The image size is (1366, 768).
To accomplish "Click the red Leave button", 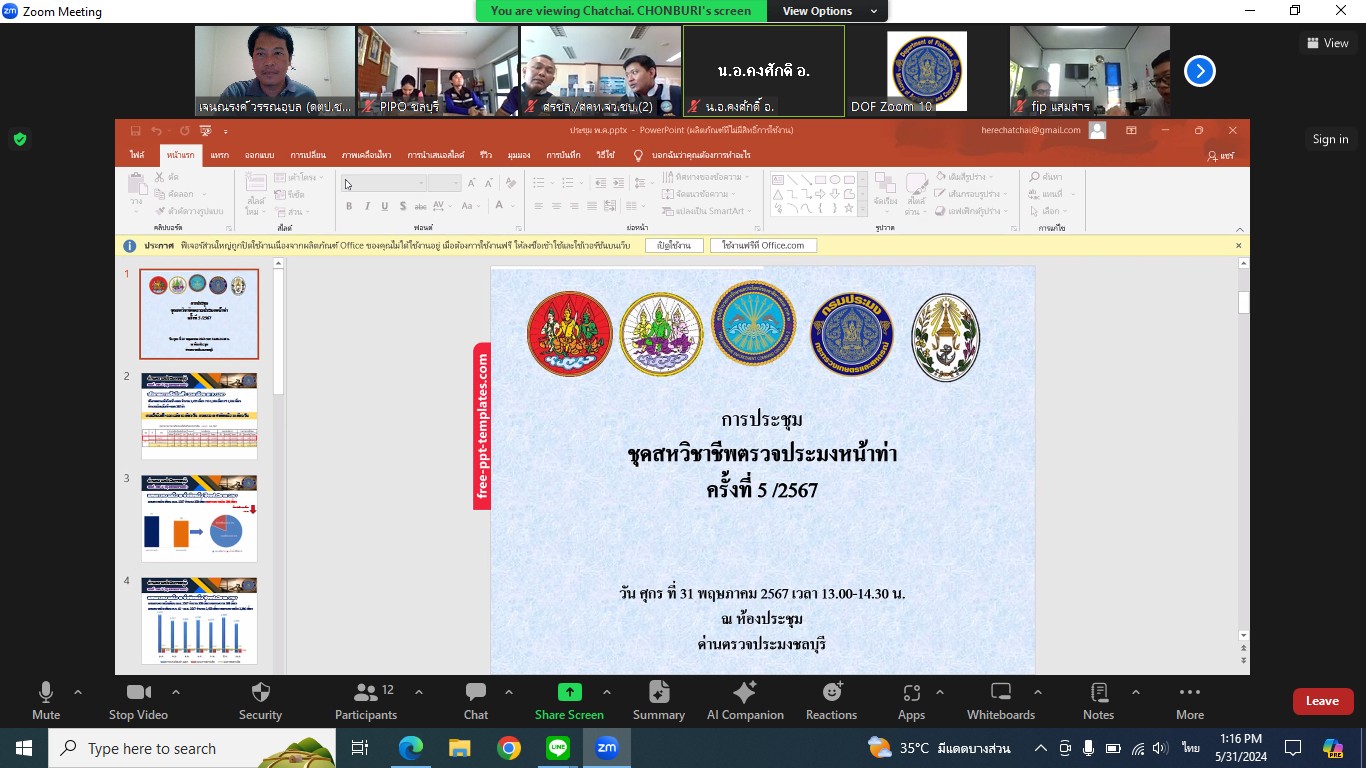I will click(1322, 701).
